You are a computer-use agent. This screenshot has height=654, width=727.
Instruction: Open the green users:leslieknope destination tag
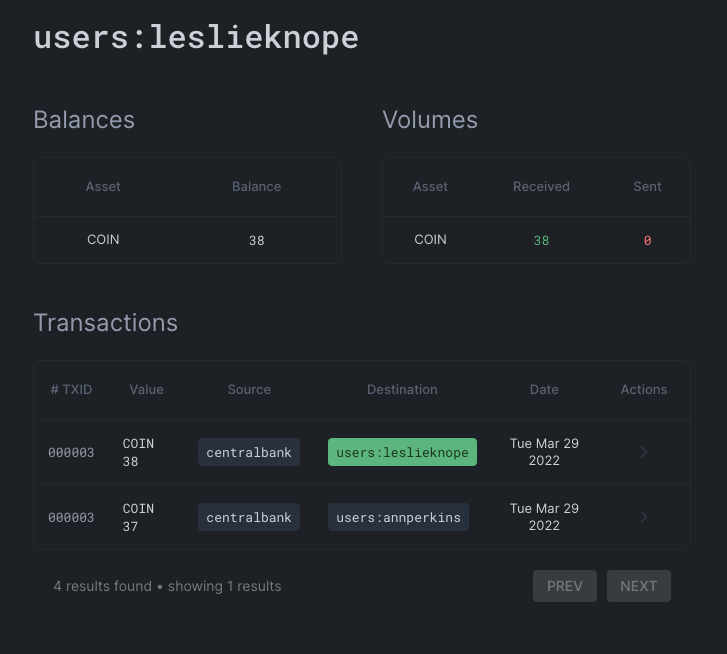coord(402,452)
